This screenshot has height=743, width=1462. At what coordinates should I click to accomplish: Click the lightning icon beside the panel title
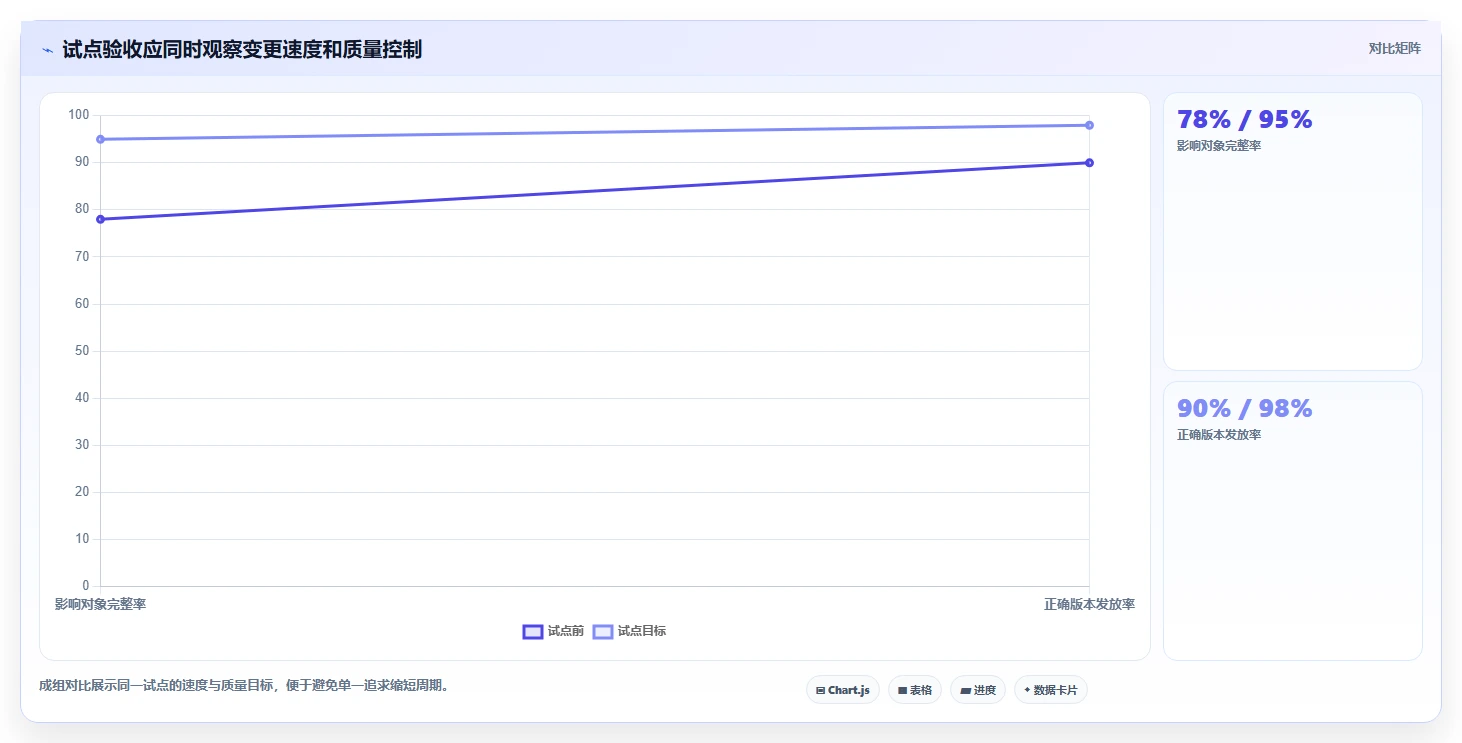(x=47, y=49)
